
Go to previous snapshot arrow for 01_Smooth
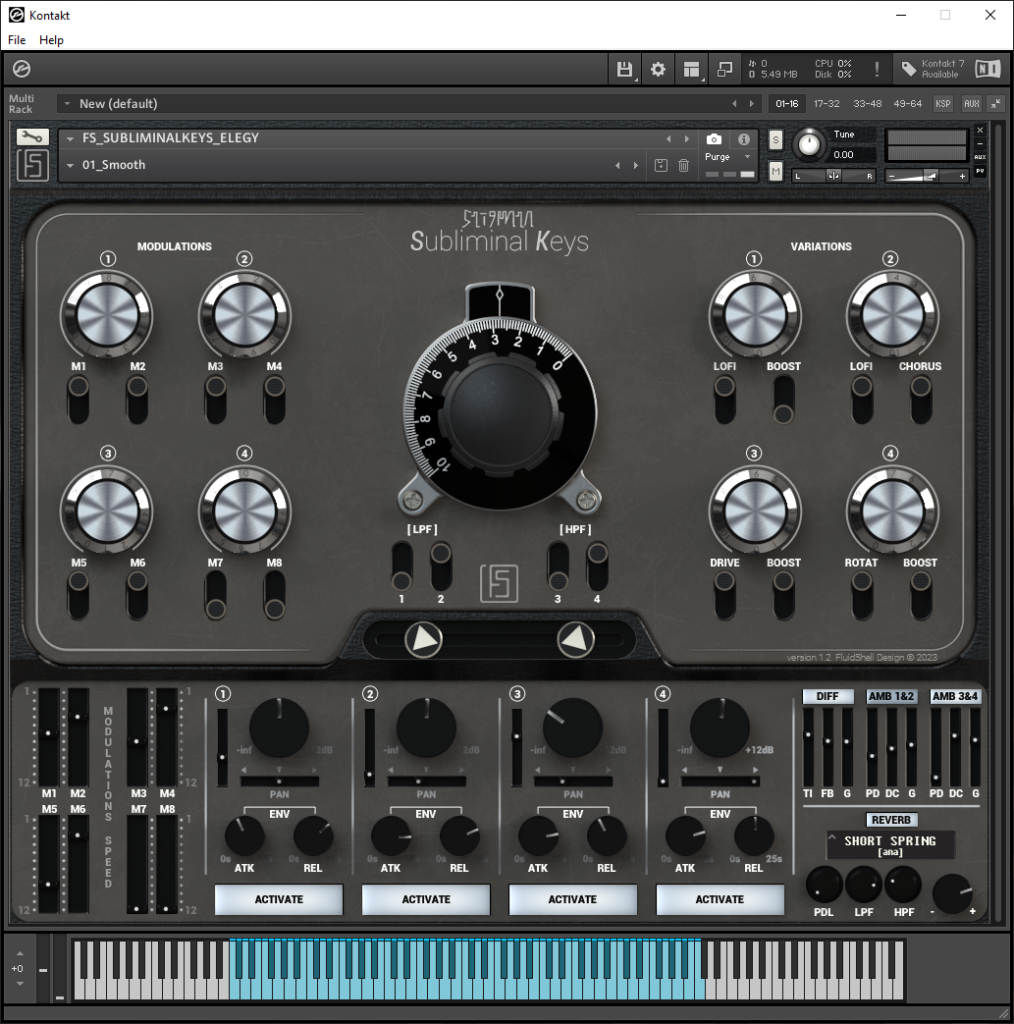[618, 165]
